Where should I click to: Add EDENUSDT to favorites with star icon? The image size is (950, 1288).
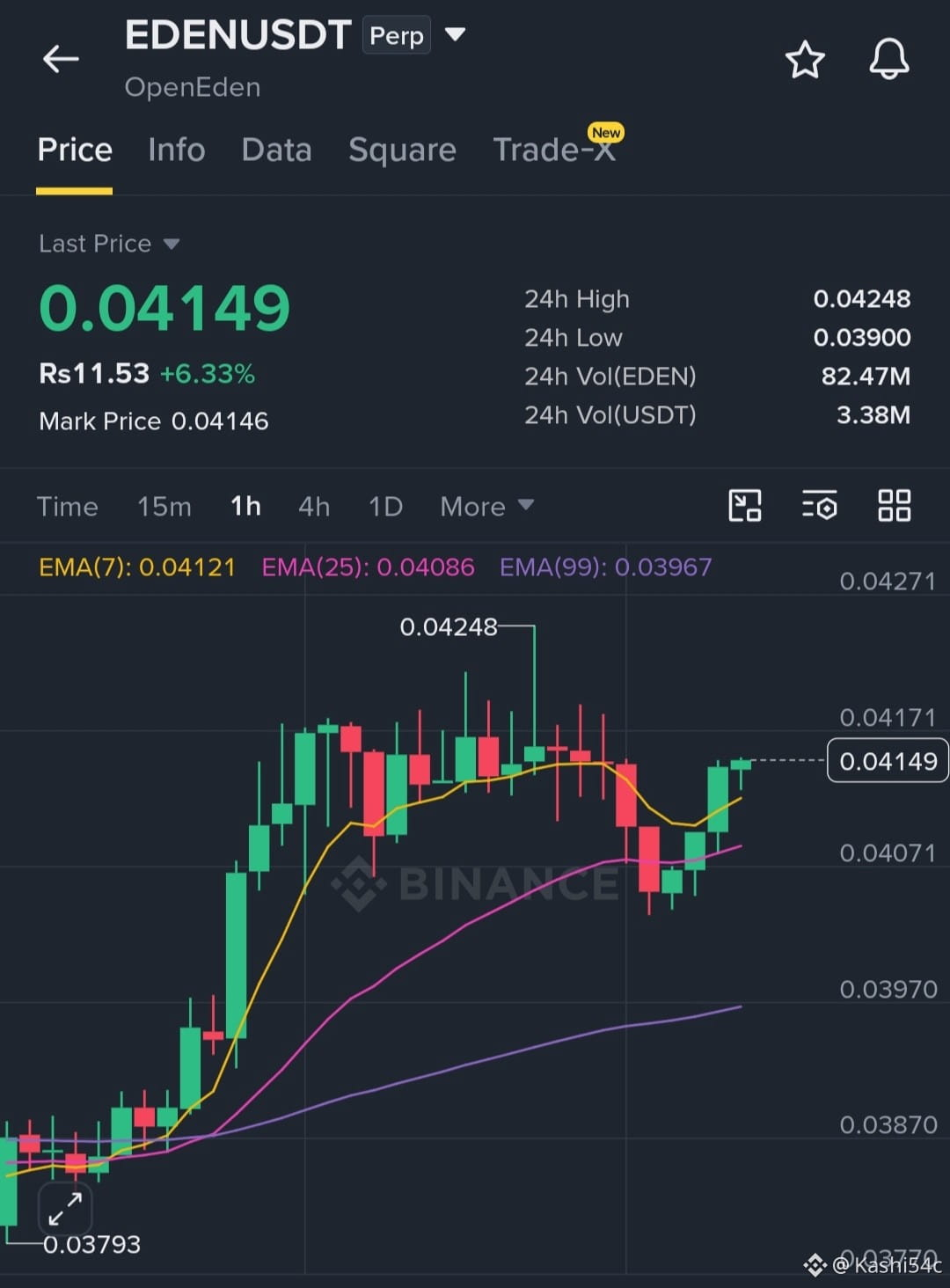[x=804, y=60]
